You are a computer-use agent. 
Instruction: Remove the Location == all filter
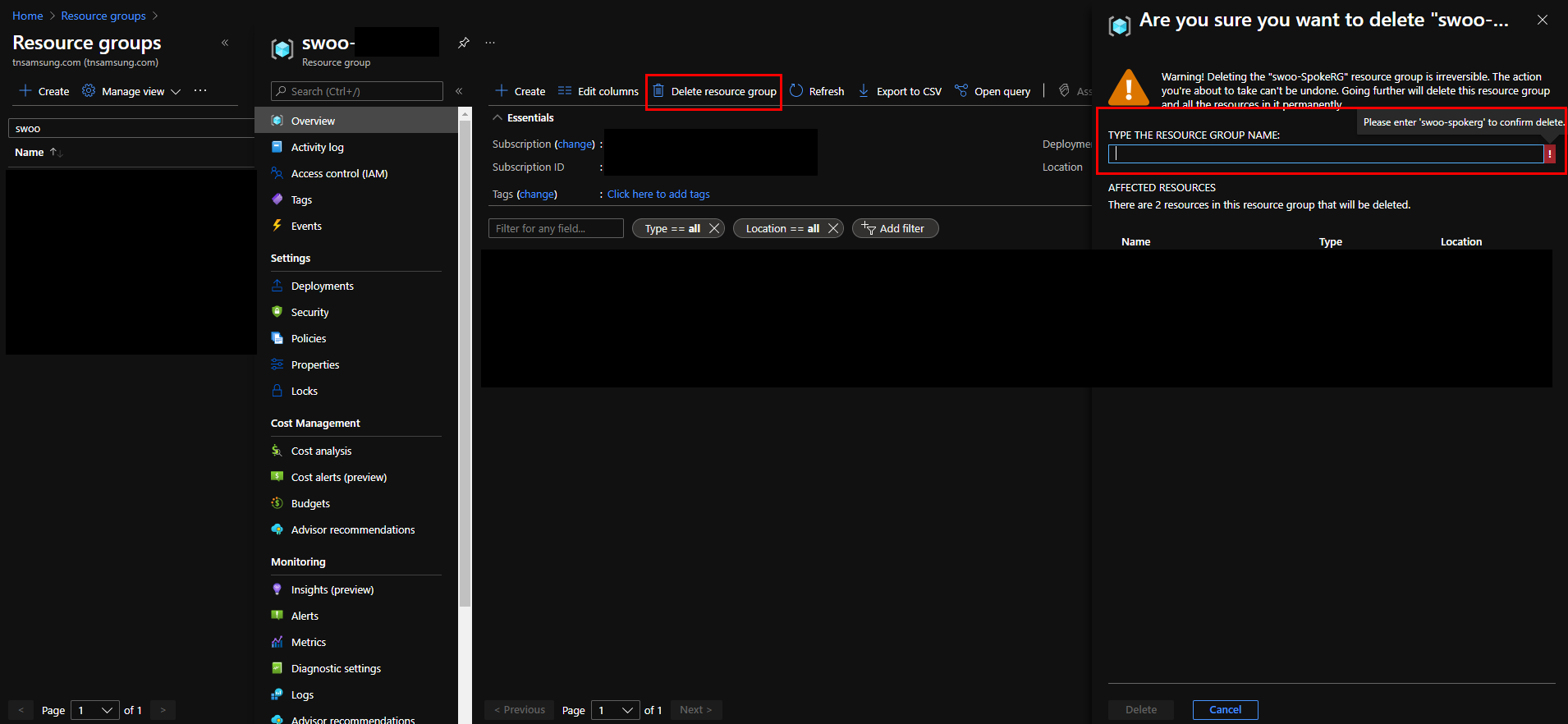click(833, 228)
